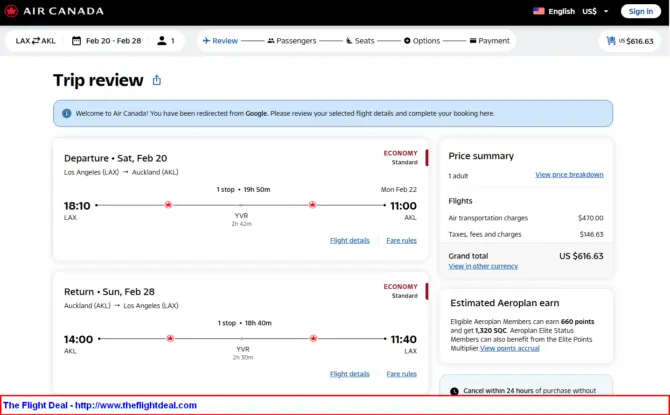Click the Mon Feb 22 arrival date
Viewport: 670px width, 415px height.
coord(399,189)
